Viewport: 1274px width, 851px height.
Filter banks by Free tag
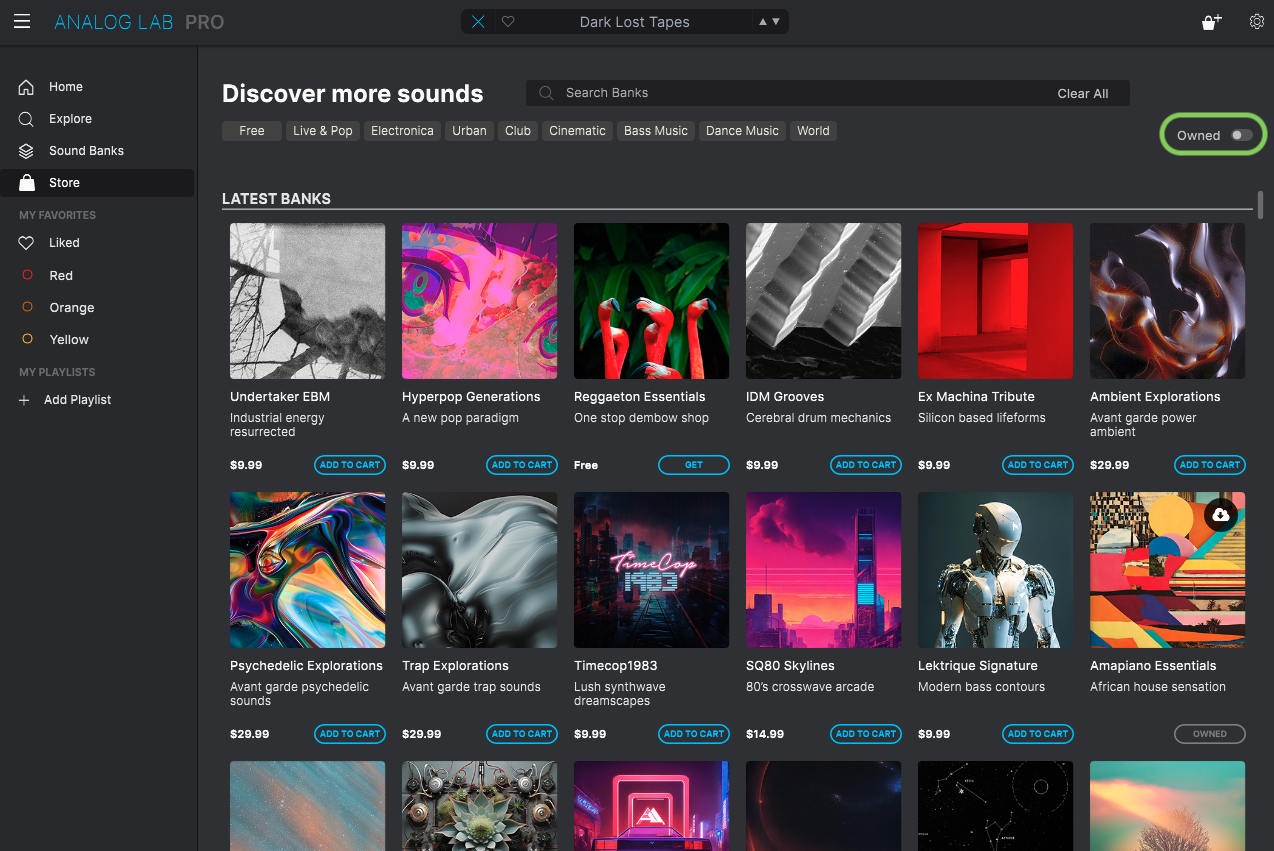(252, 131)
